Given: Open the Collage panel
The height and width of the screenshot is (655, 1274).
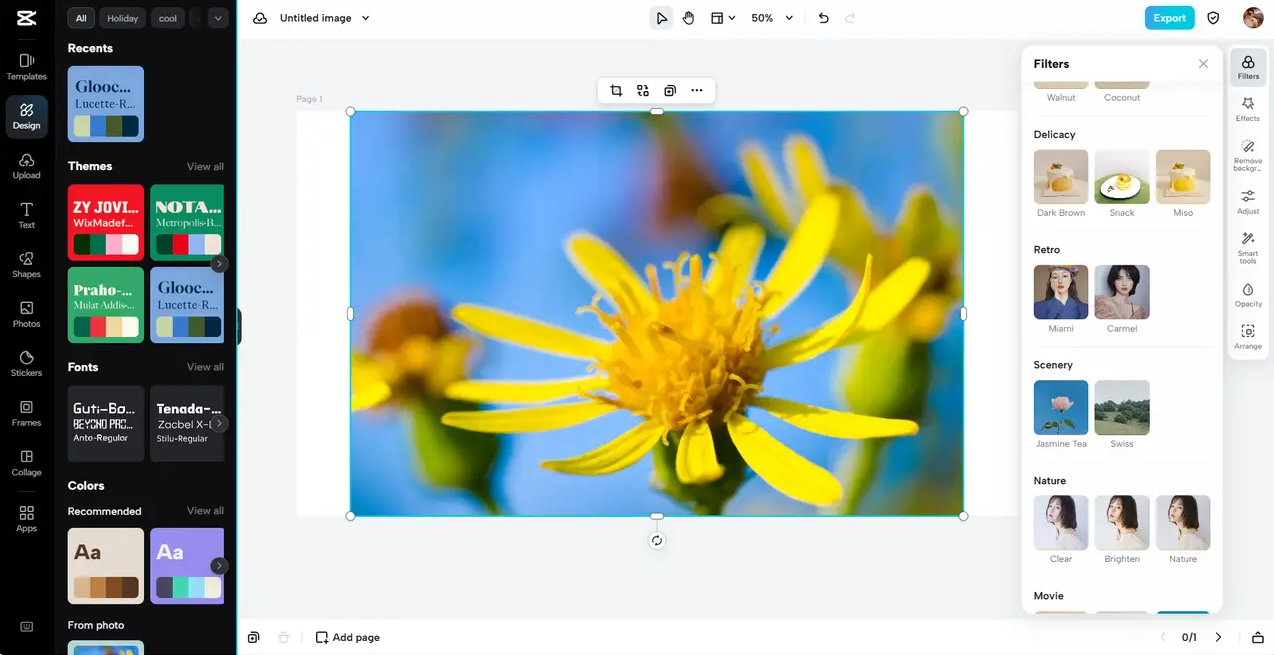Looking at the screenshot, I should point(27,462).
